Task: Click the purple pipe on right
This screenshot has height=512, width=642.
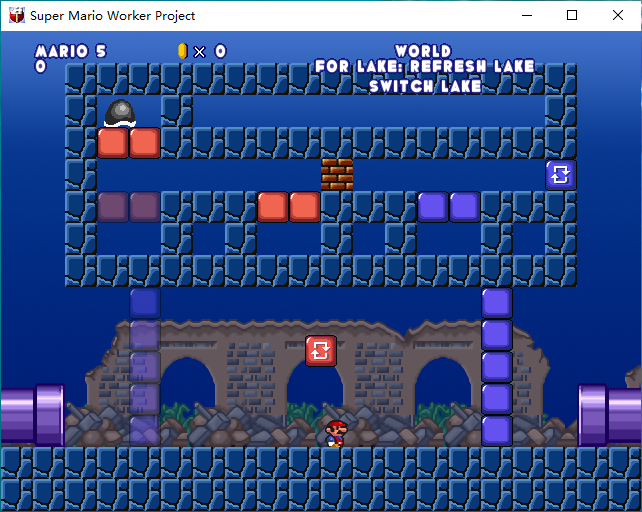Action: [x=610, y=415]
